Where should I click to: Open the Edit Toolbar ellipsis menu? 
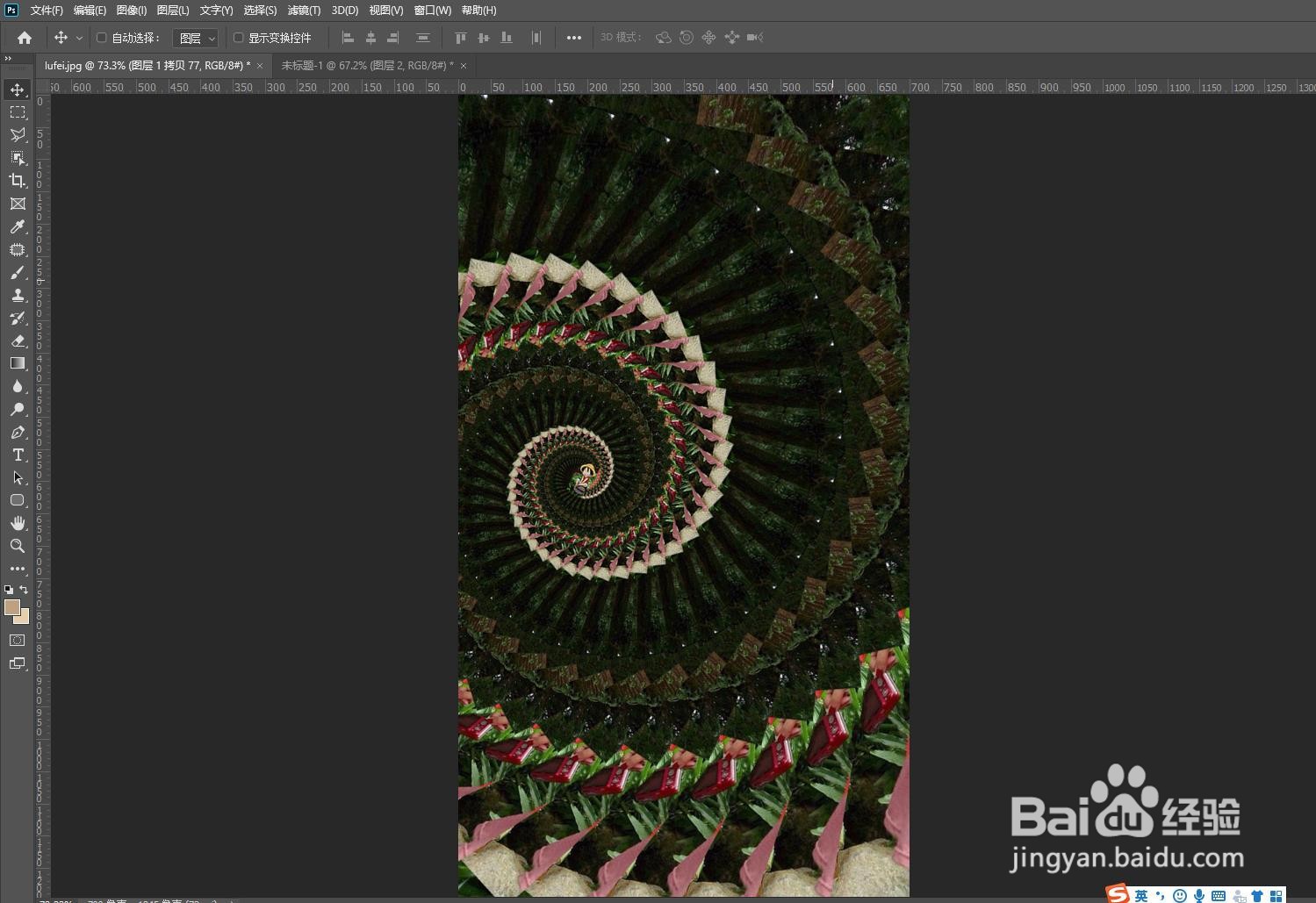point(18,569)
